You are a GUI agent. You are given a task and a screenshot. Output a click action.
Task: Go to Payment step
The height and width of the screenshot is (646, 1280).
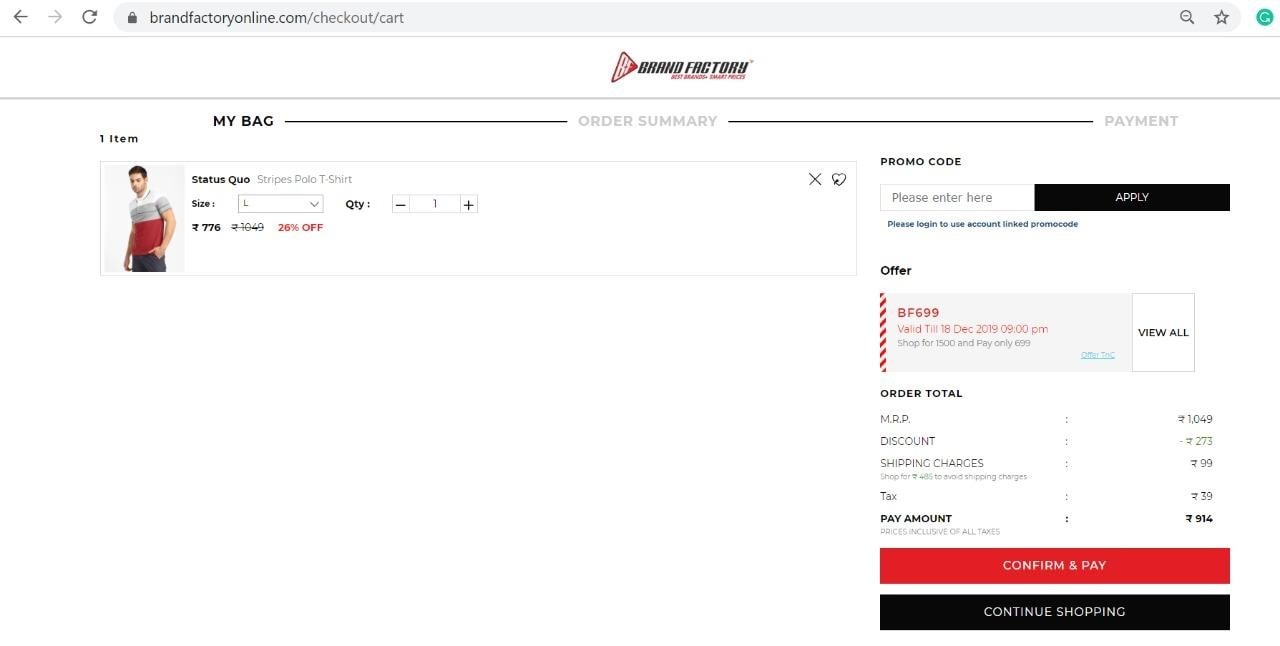(x=1140, y=121)
